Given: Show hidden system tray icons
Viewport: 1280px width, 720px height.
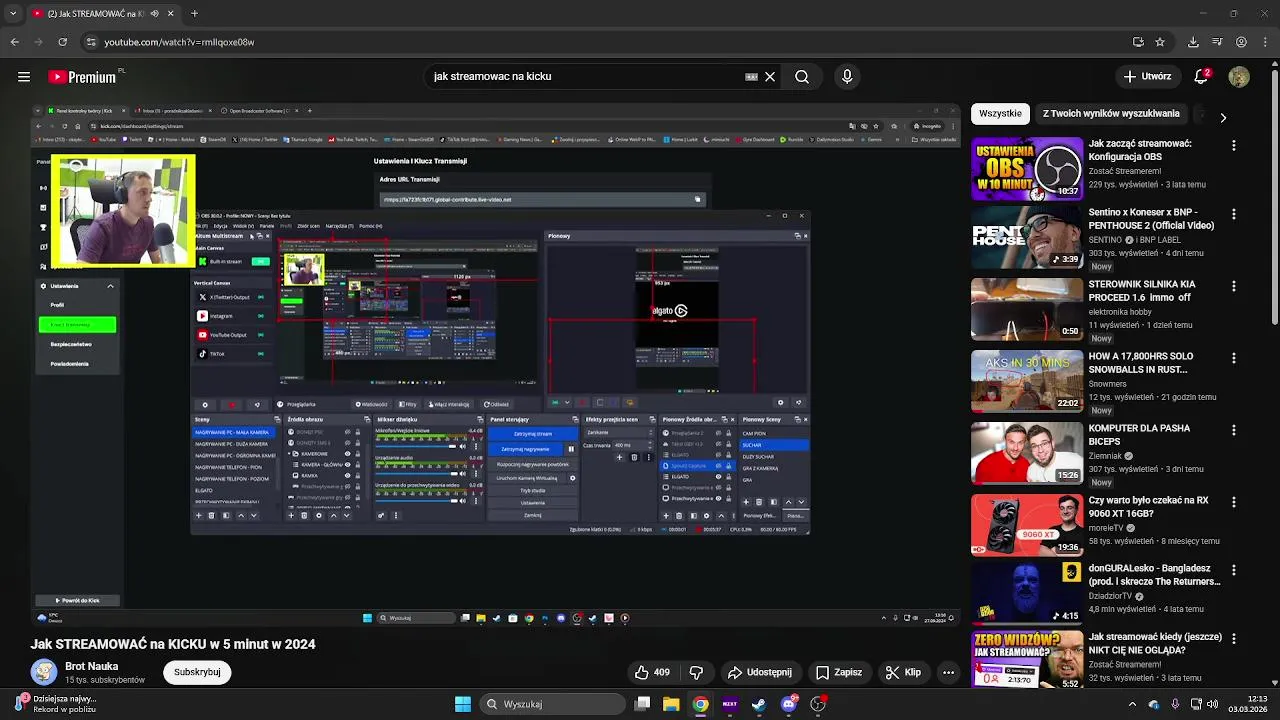Looking at the screenshot, I should [1133, 704].
